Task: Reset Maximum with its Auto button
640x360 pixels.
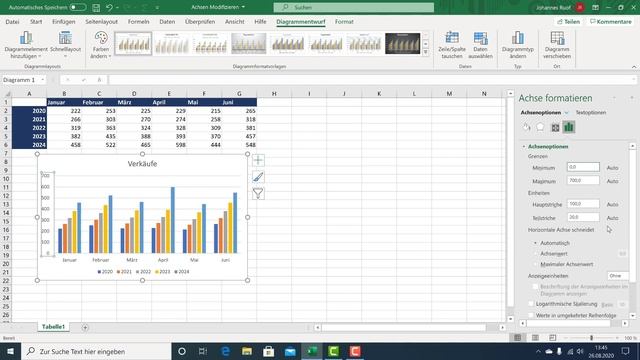Action: tap(612, 181)
